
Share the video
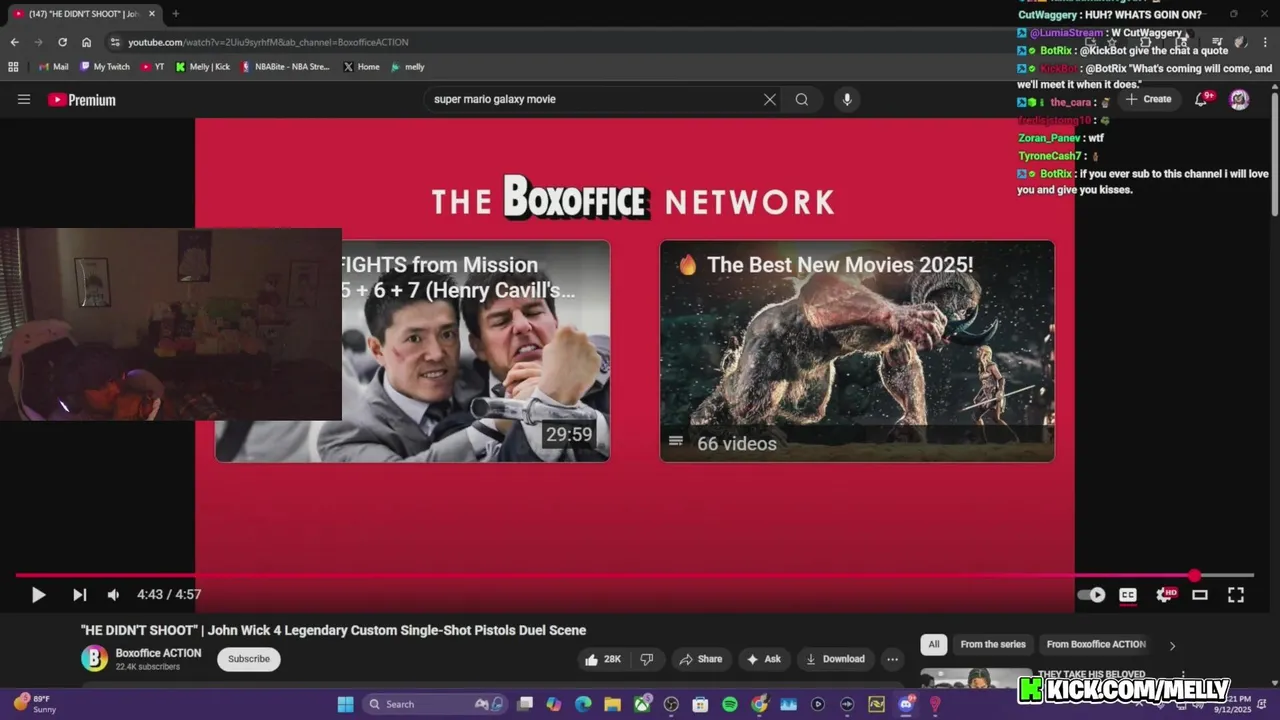click(x=700, y=659)
